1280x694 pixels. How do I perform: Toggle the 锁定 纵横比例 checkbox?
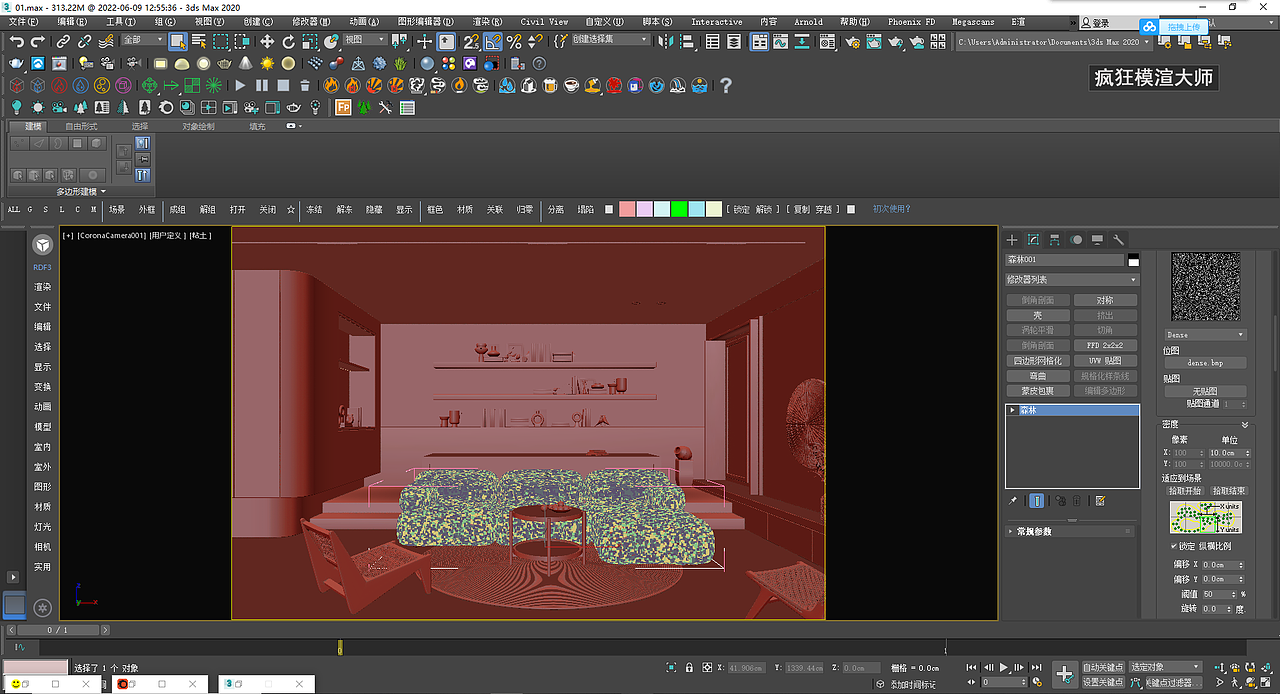tap(1174, 546)
